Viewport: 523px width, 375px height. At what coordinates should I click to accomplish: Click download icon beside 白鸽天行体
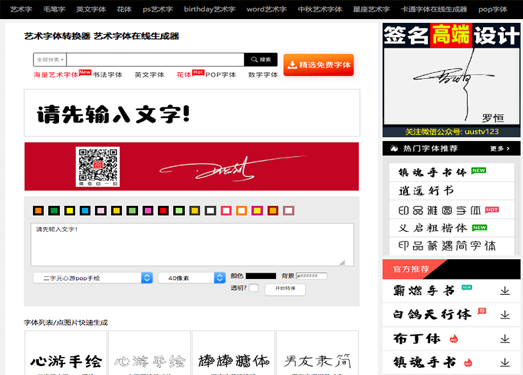tap(505, 314)
